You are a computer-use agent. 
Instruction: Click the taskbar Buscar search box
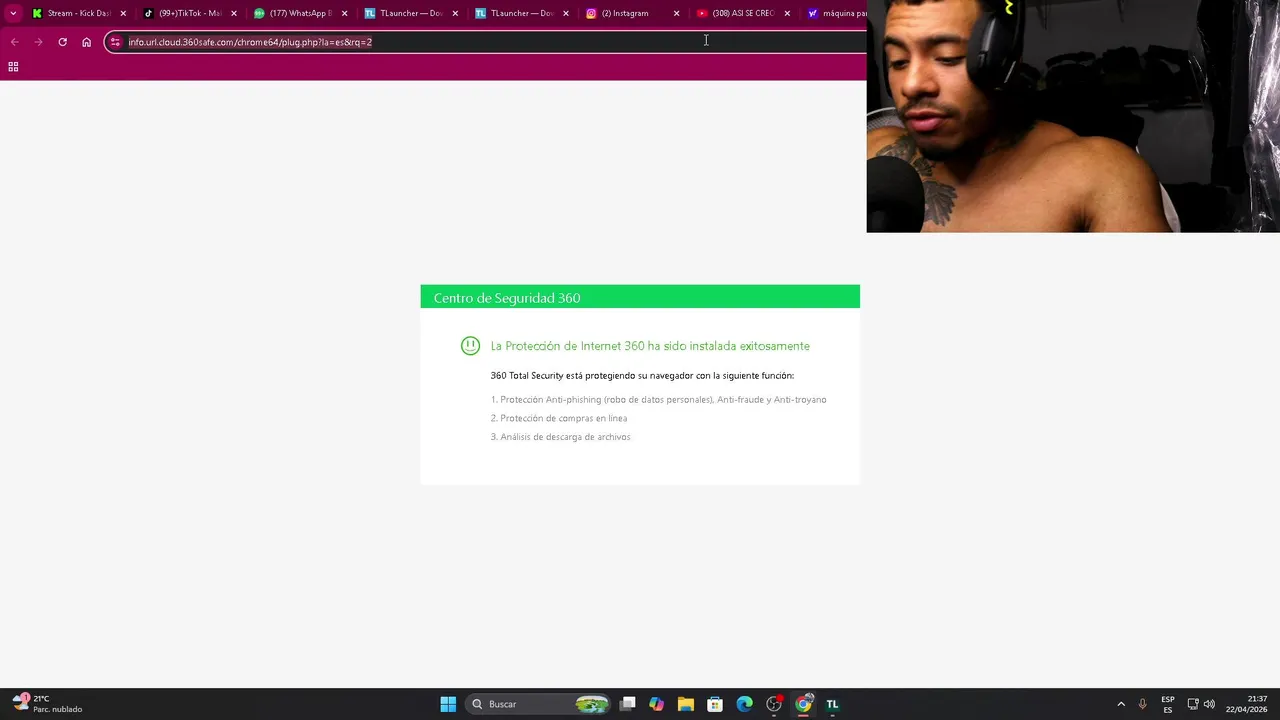coord(540,704)
